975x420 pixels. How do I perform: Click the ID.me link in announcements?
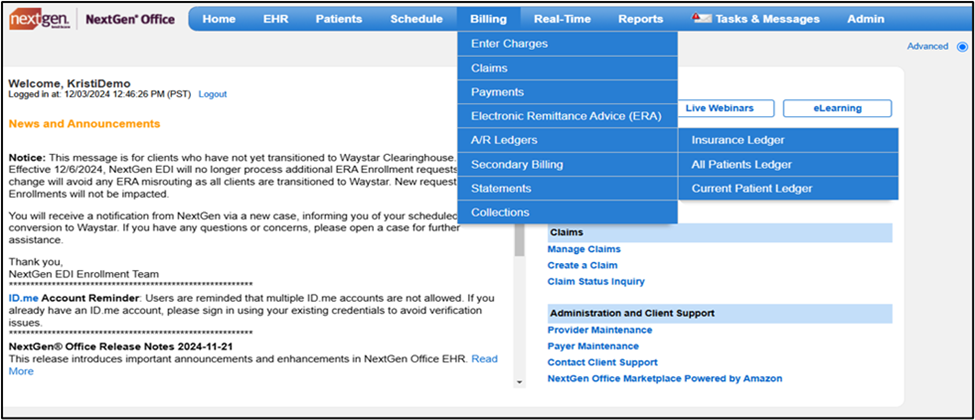tap(24, 298)
